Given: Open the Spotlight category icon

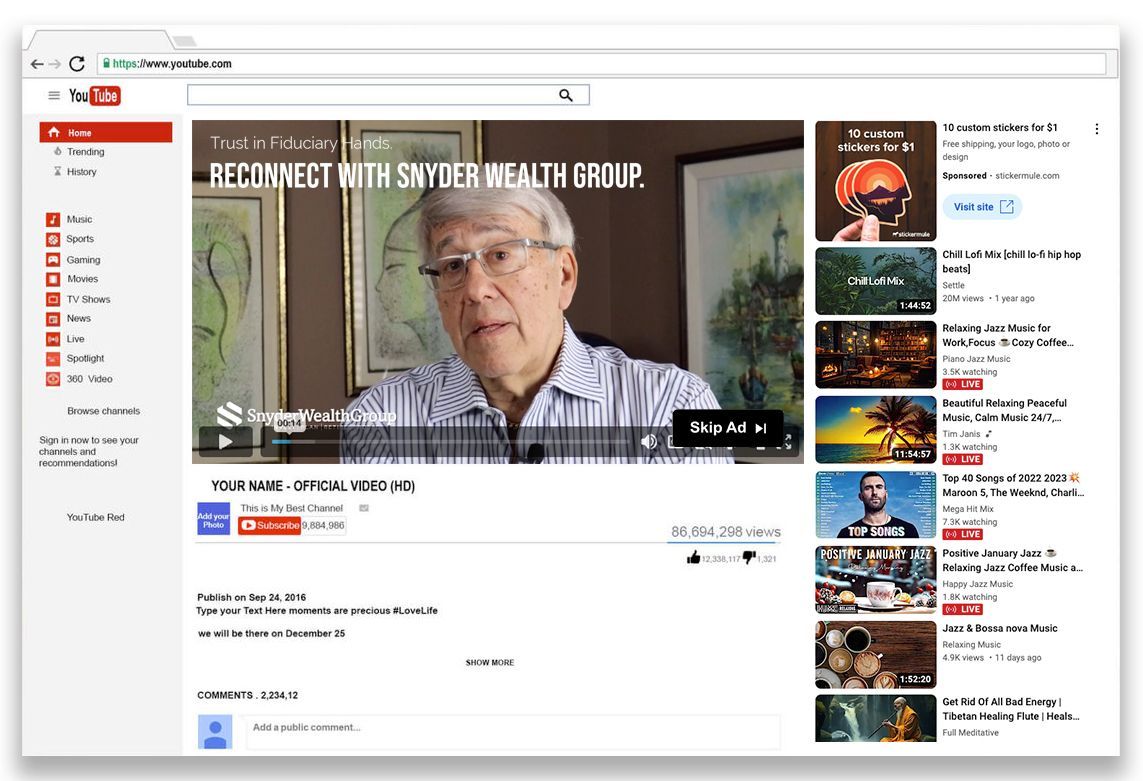Looking at the screenshot, I should coord(53,359).
